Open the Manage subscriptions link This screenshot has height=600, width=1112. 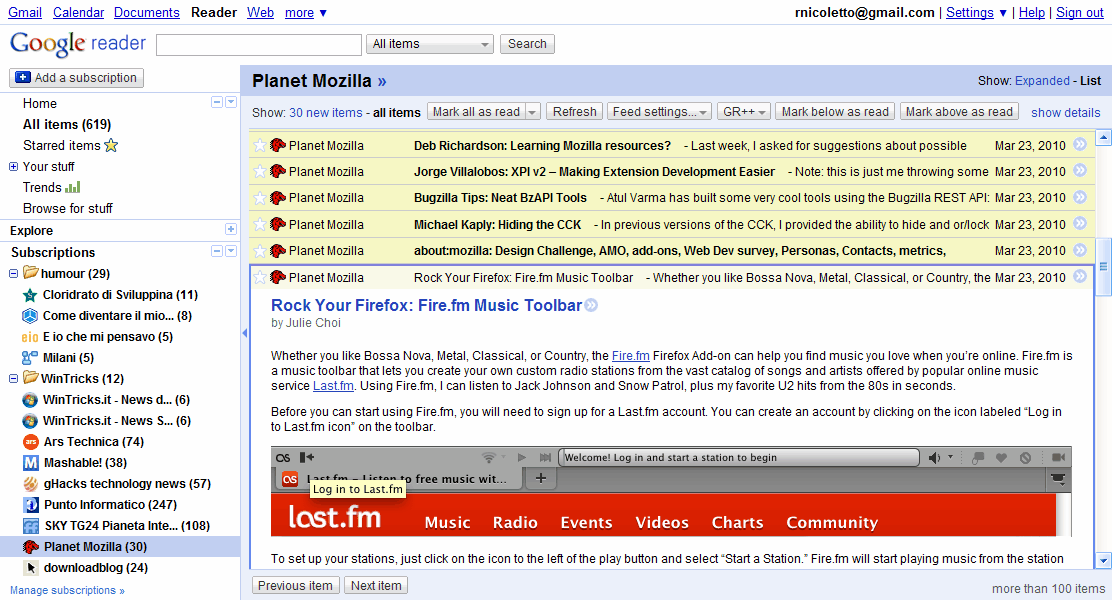click(x=67, y=590)
